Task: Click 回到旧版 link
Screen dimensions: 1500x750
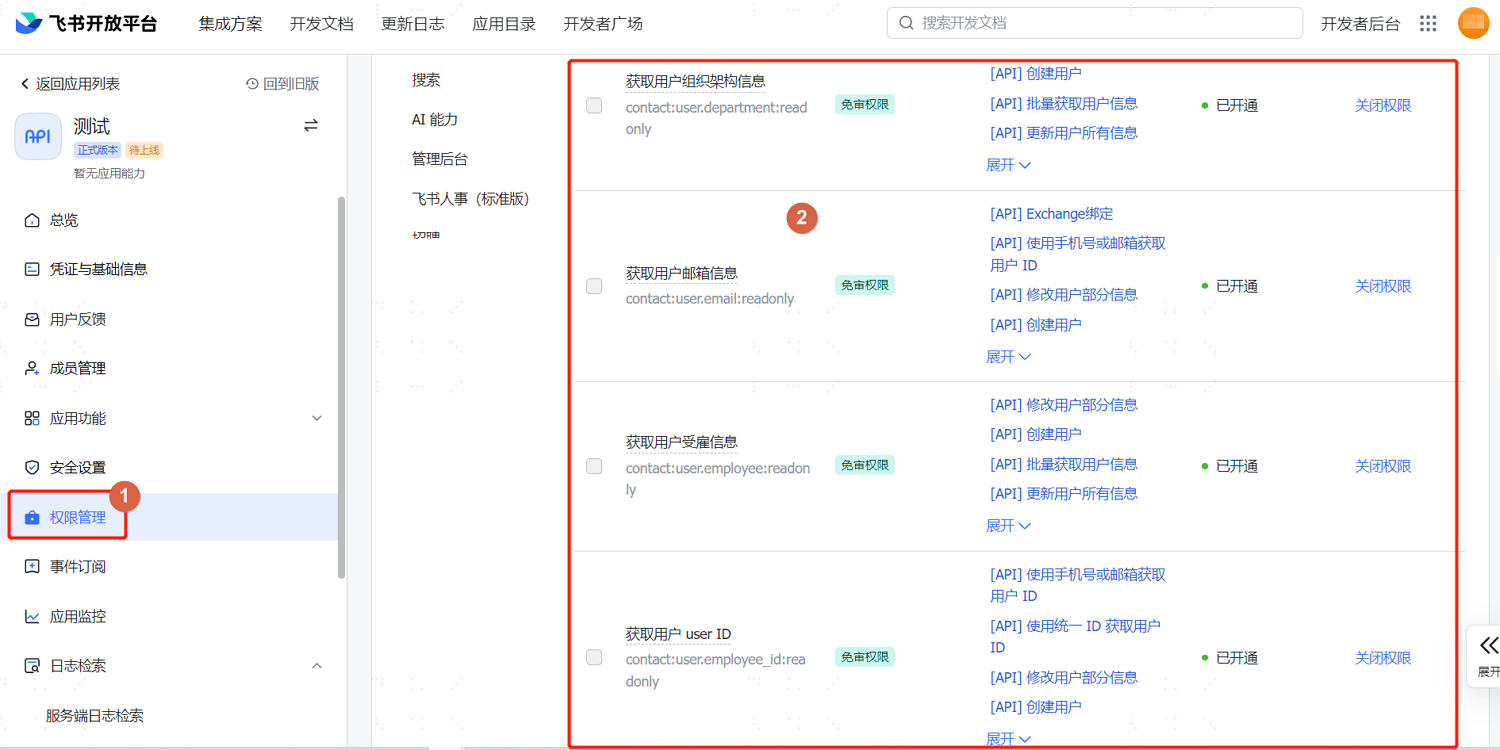Action: point(283,84)
